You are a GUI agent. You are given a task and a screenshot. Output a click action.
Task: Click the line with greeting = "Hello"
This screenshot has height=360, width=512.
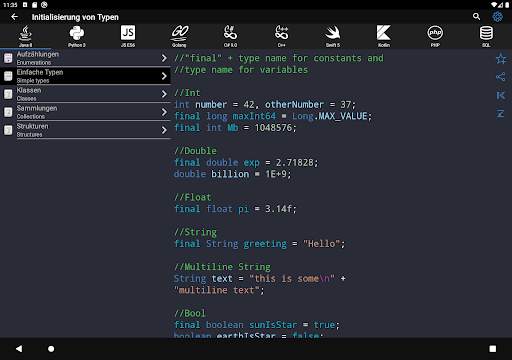(x=259, y=244)
